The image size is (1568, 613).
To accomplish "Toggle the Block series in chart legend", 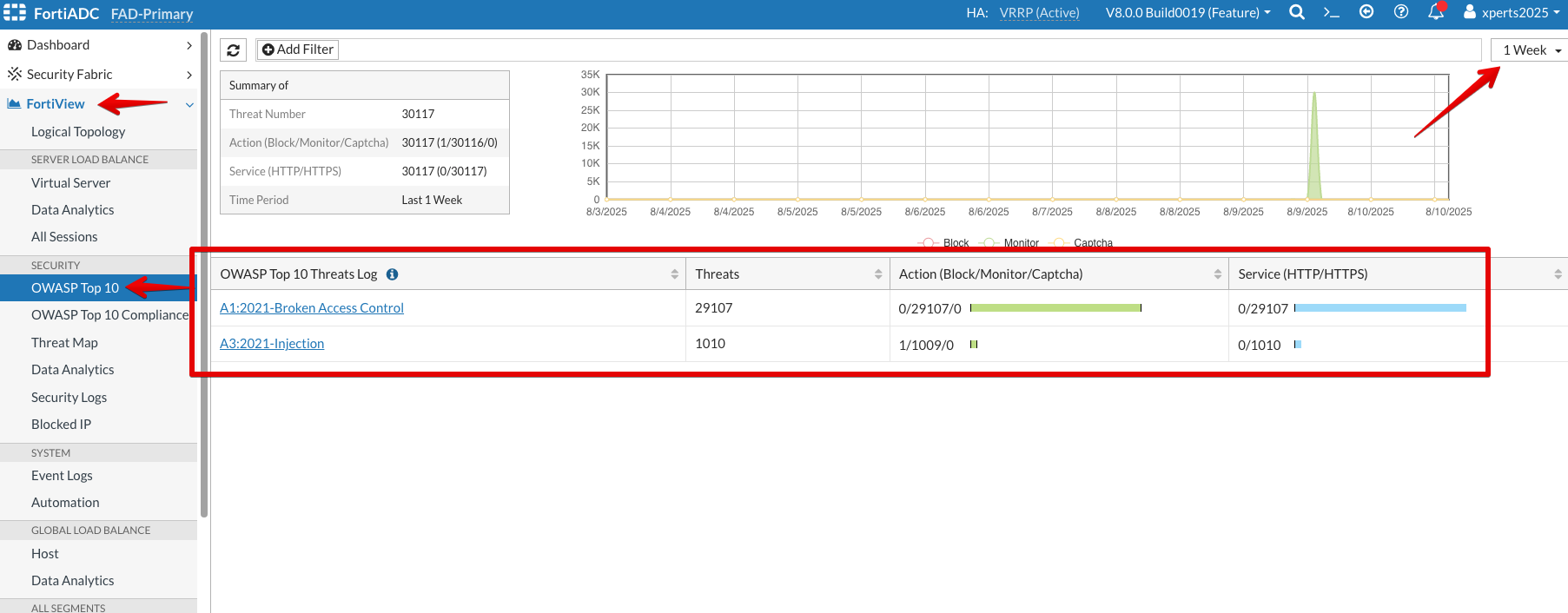I will tap(944, 243).
